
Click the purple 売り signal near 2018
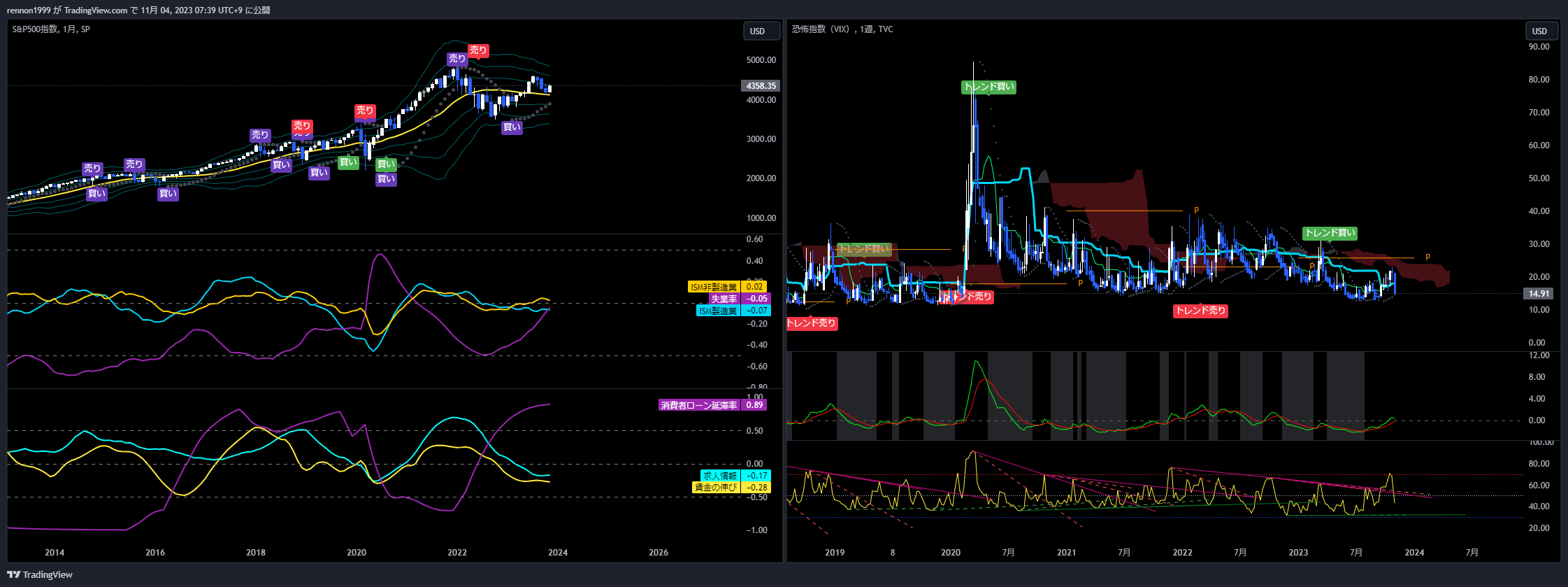pyautogui.click(x=260, y=135)
